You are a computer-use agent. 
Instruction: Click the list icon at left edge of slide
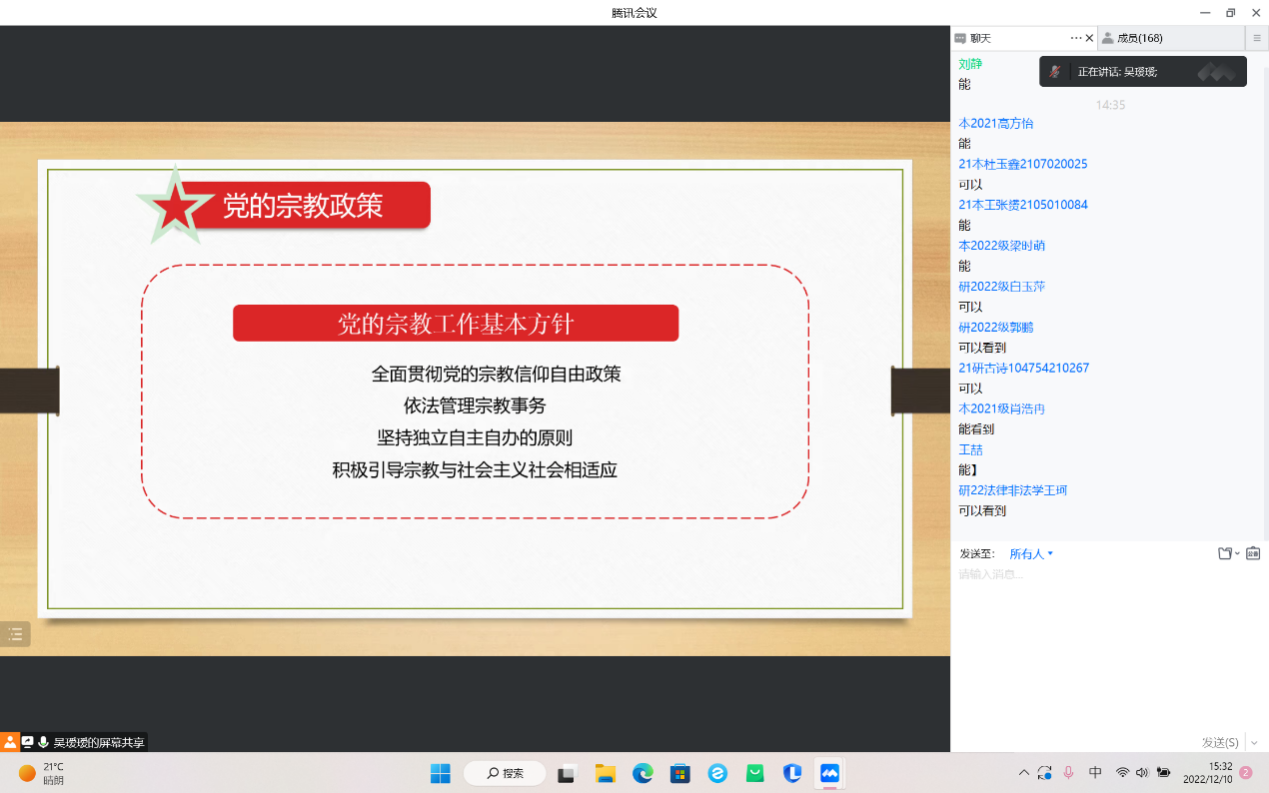(x=15, y=634)
